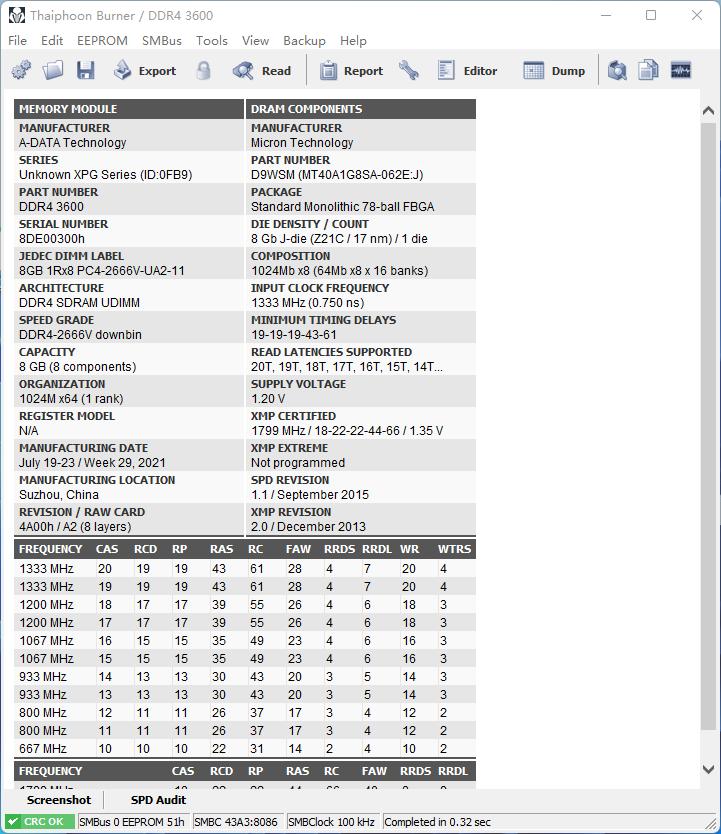
Task: Click the DRAM COMPONENTS section header
Action: click(361, 109)
